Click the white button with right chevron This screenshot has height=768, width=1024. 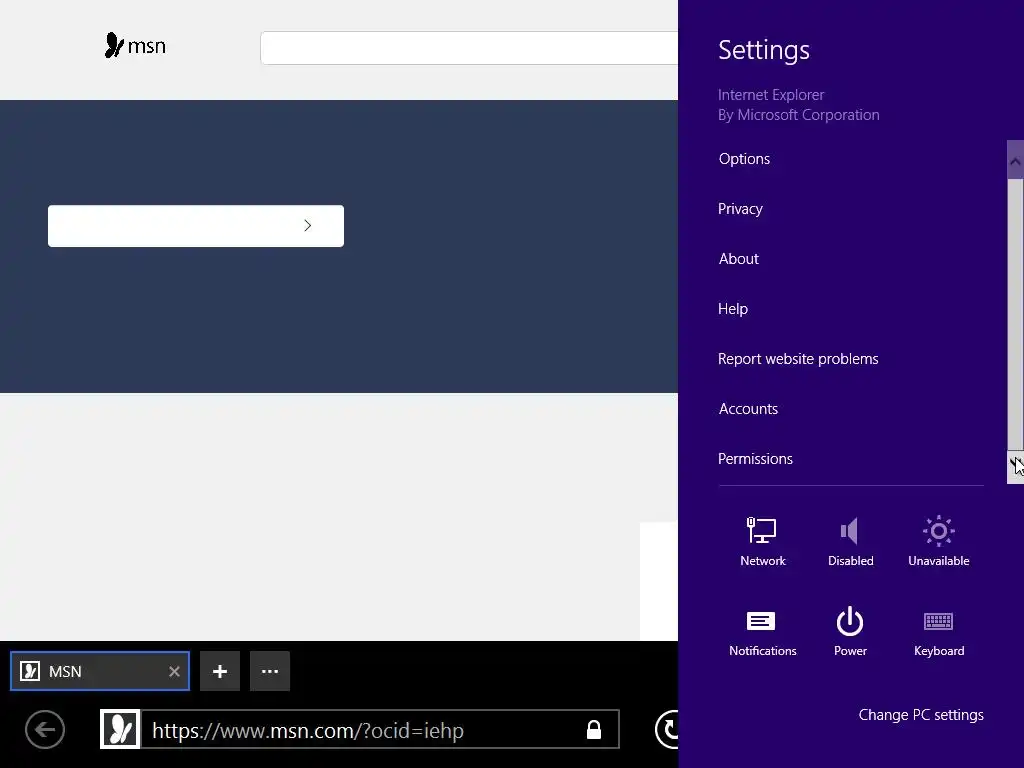click(196, 226)
